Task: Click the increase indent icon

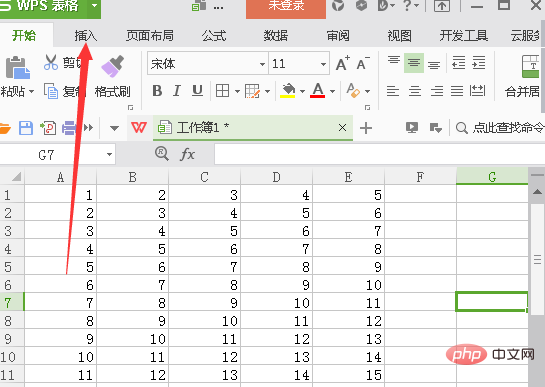Action: pos(479,63)
